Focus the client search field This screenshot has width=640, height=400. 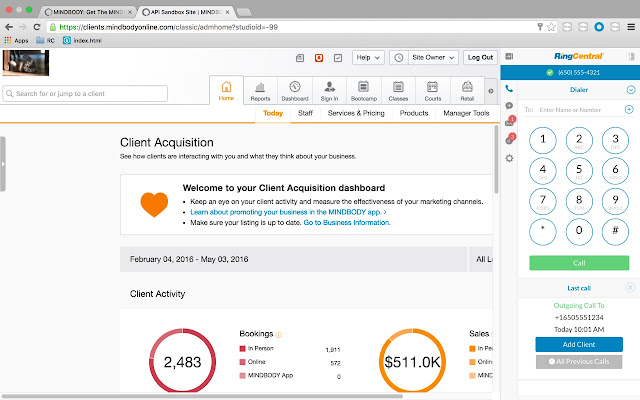tap(85, 93)
